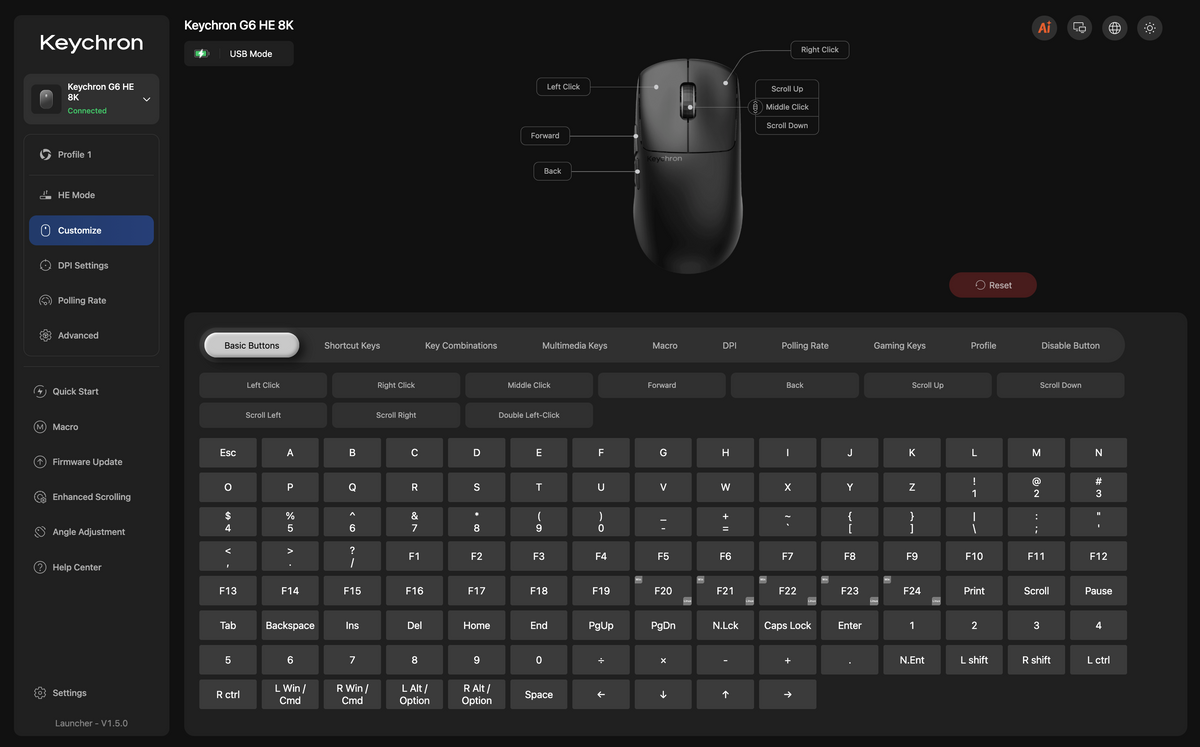Choose the down arrow key
This screenshot has width=1200, height=747.
click(663, 695)
